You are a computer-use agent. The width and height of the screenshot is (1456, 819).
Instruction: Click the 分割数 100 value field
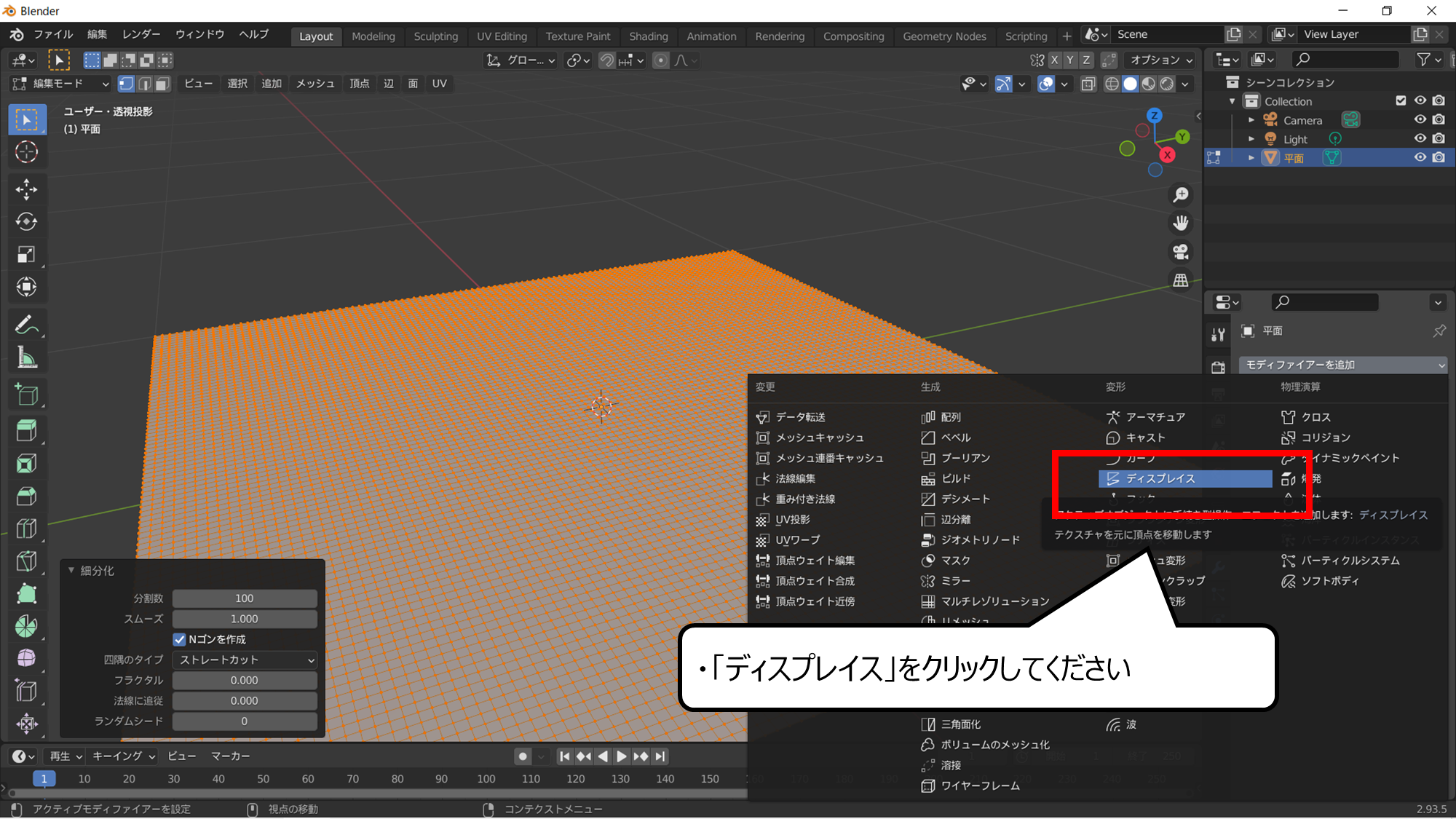pos(245,598)
